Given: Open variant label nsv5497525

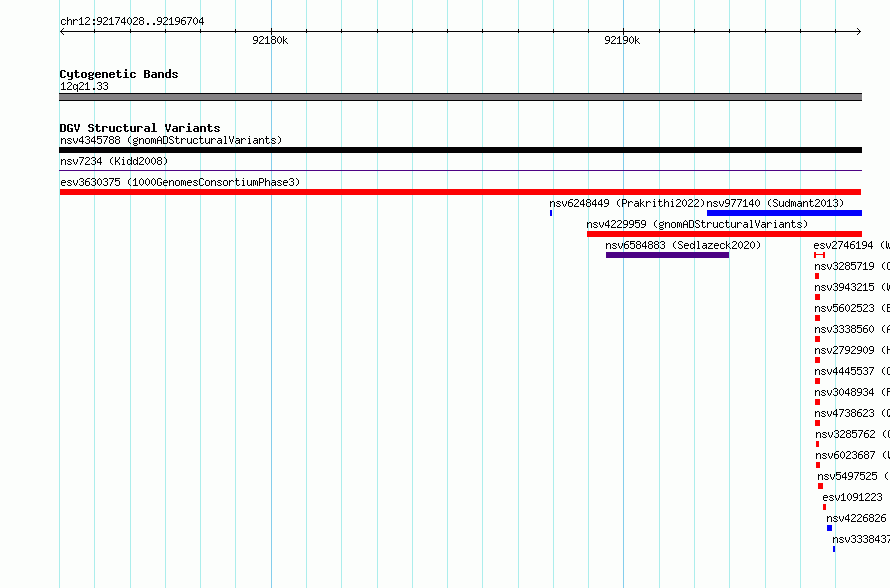Looking at the screenshot, I should (x=847, y=476).
